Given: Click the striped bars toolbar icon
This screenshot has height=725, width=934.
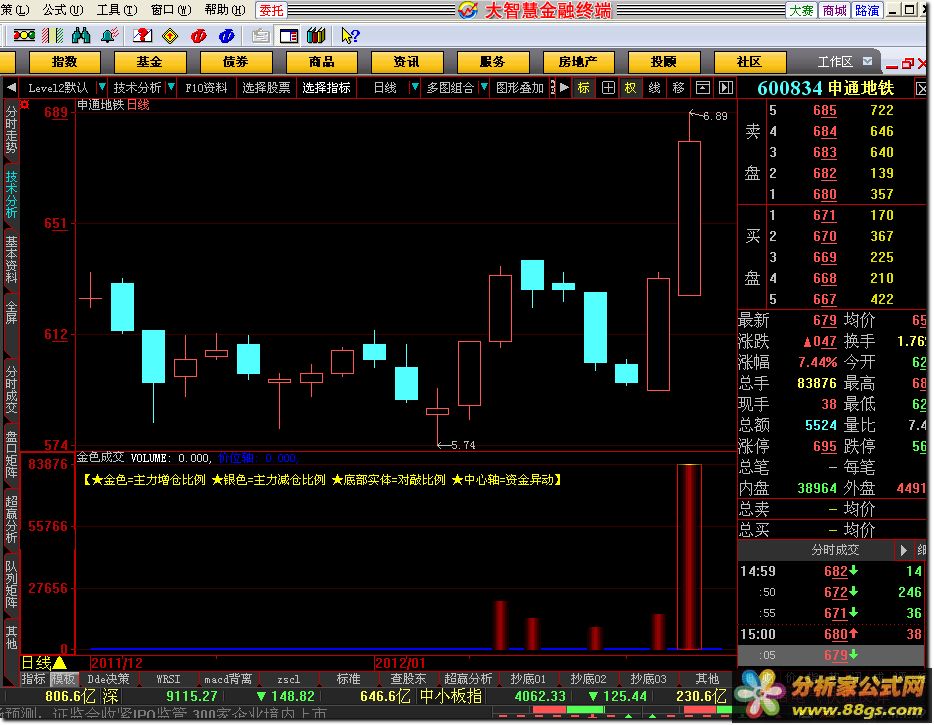Looking at the screenshot, I should coord(52,36).
